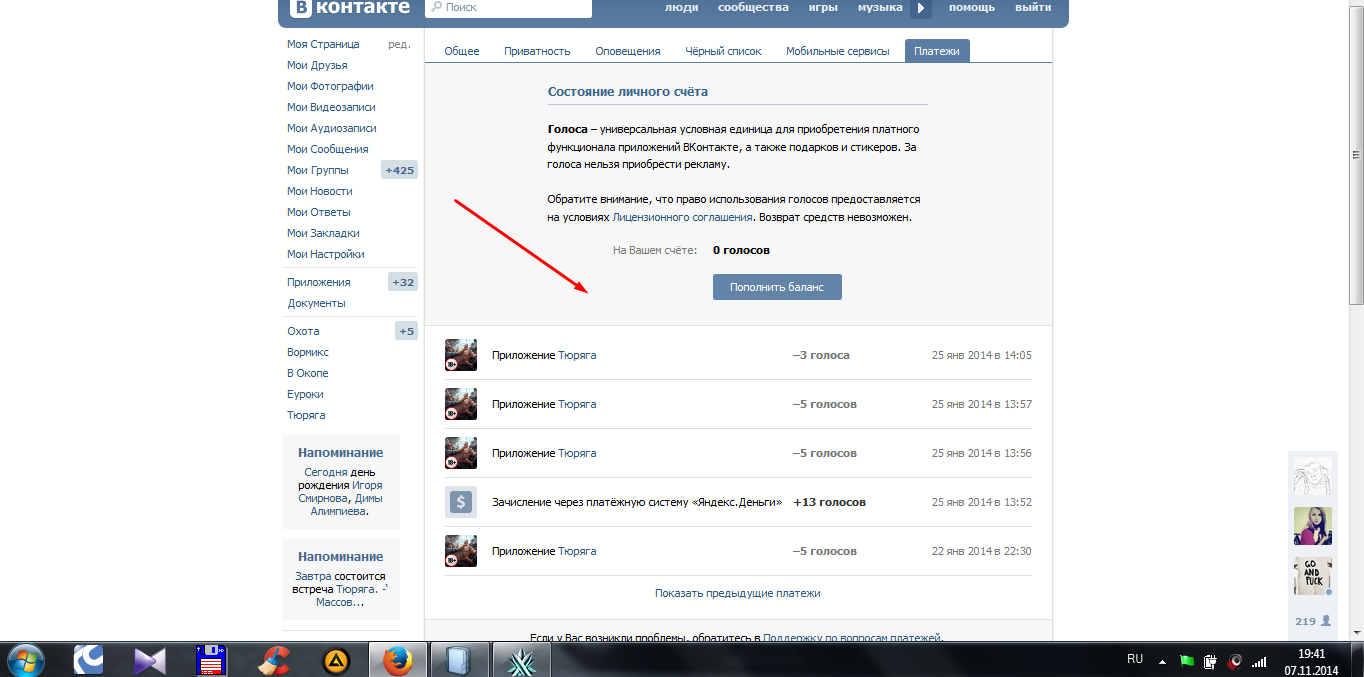Click the +32 Приложения counter badge
Screen dimensions: 1364x677
[x=403, y=282]
